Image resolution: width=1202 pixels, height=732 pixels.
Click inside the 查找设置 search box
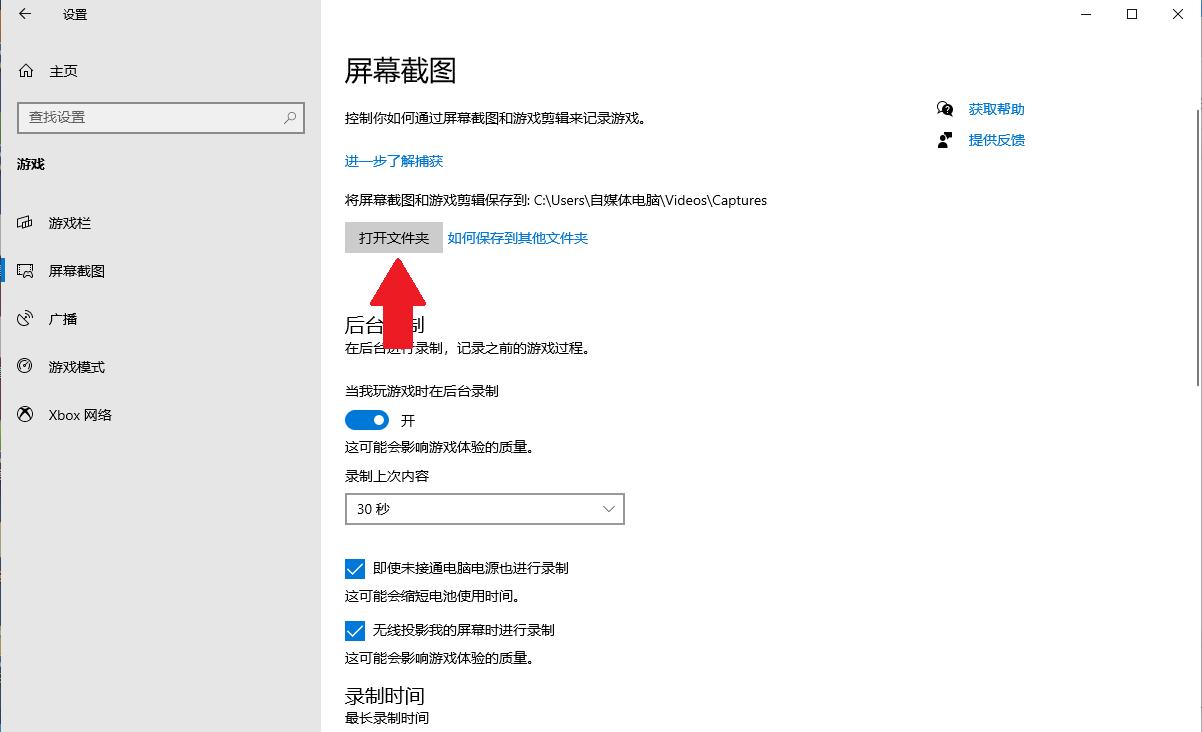tap(150, 117)
